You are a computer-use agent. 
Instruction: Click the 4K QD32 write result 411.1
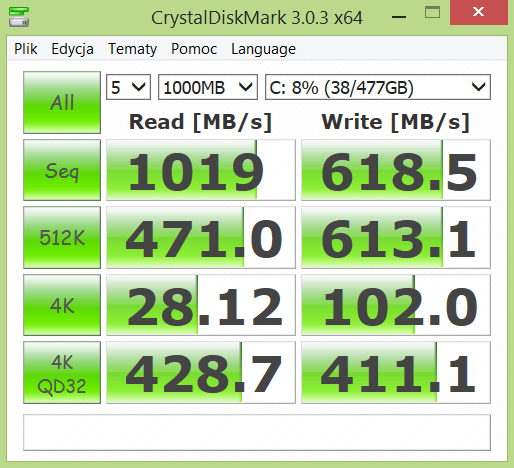pos(396,373)
